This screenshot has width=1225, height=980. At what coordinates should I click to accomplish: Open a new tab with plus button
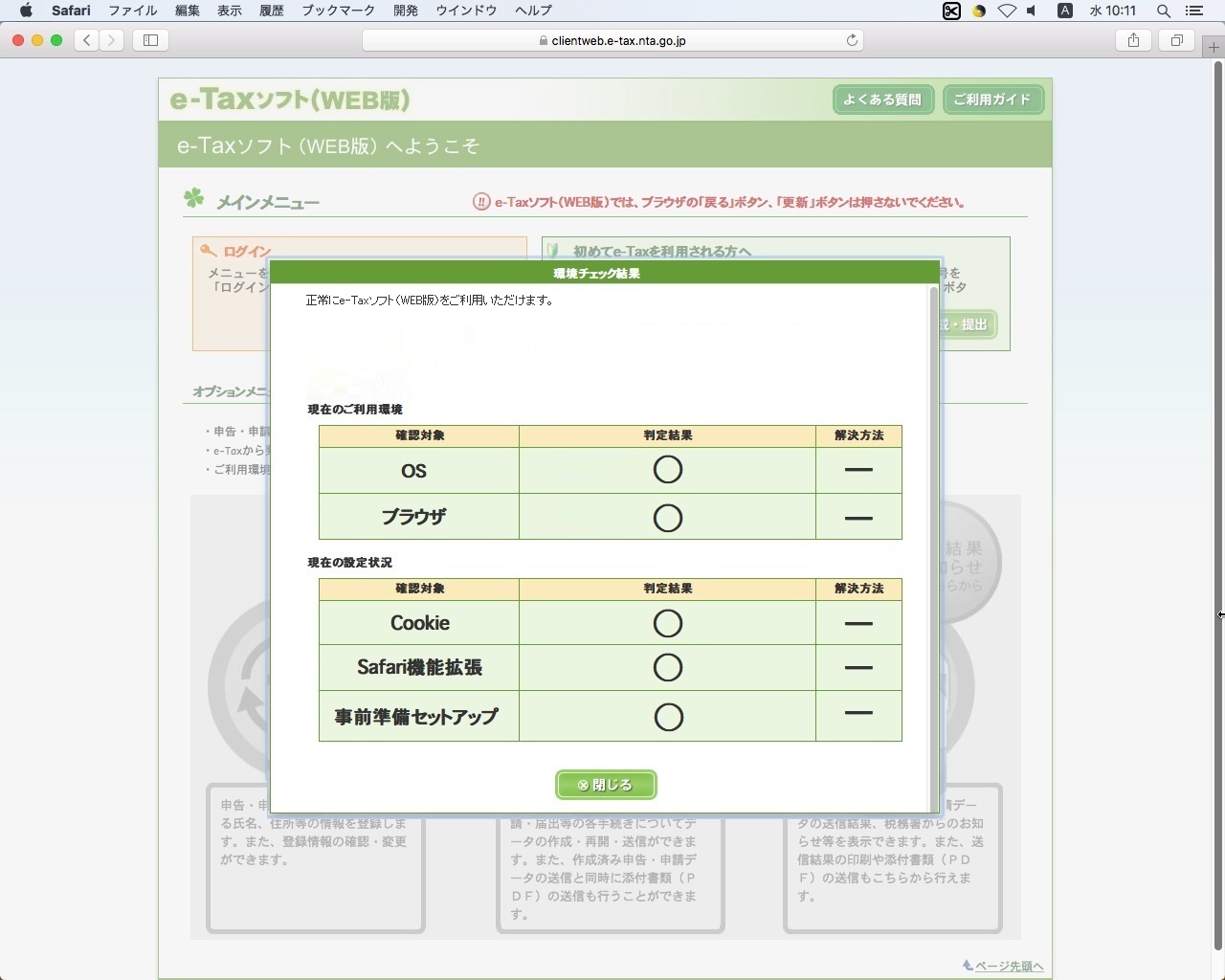pos(1214,47)
